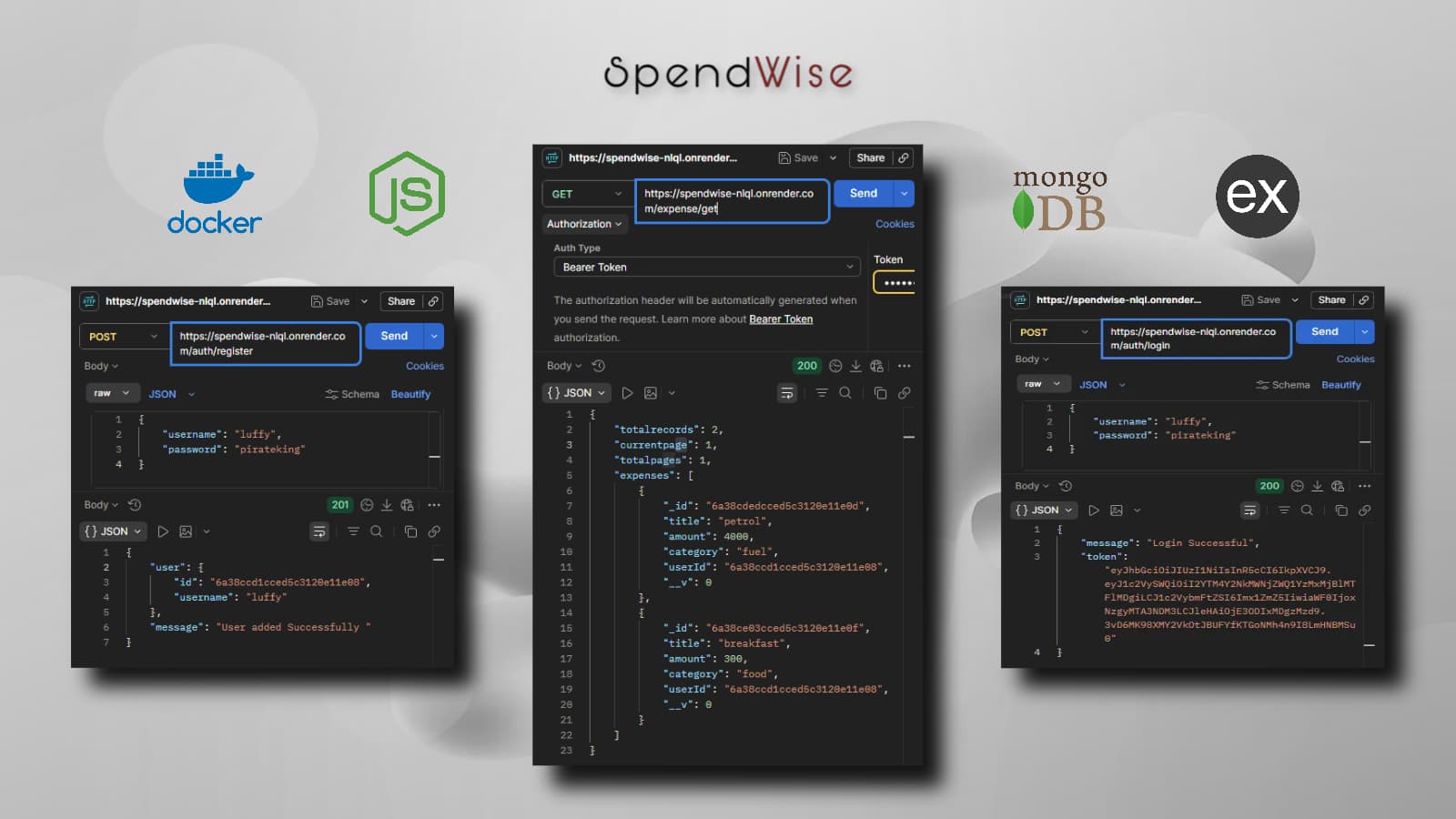Open the visualize image icon in the register response

(186, 531)
